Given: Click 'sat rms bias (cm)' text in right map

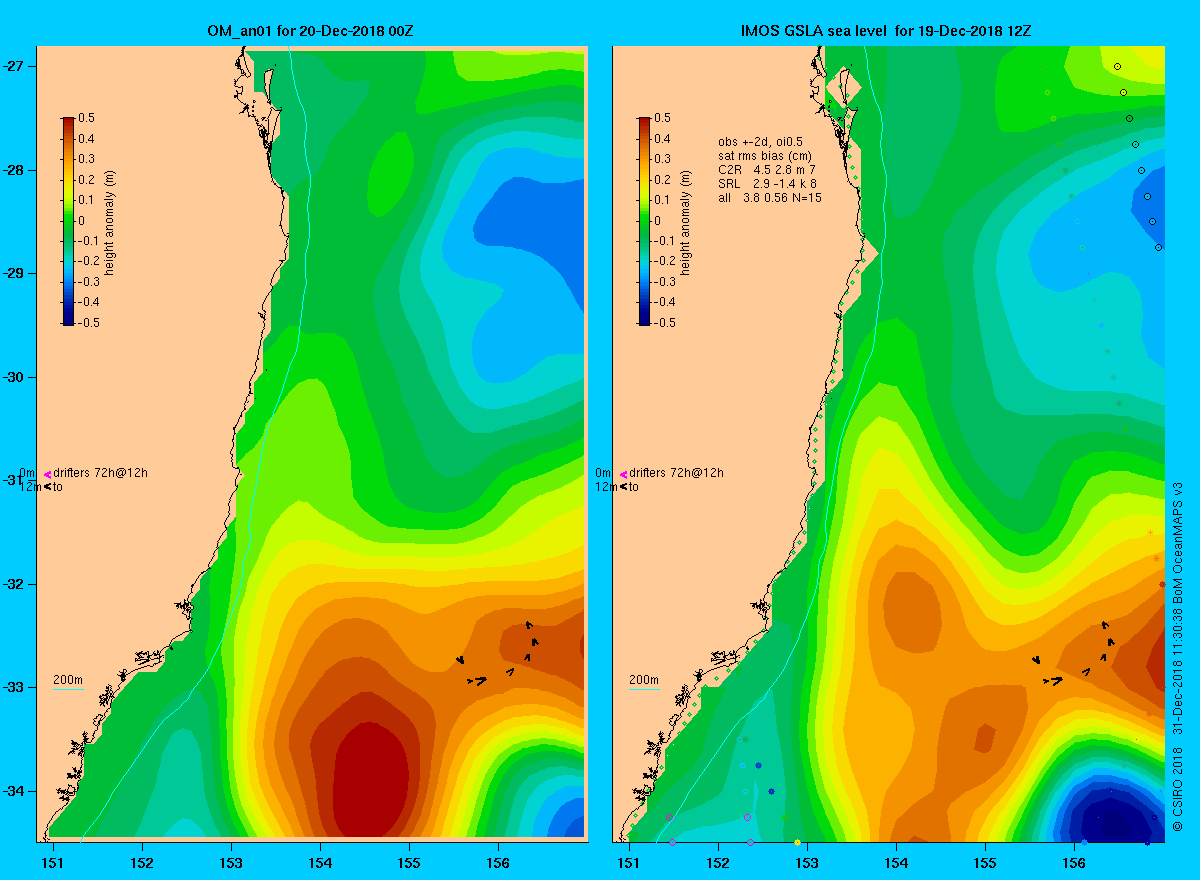Looking at the screenshot, I should pos(764,155).
